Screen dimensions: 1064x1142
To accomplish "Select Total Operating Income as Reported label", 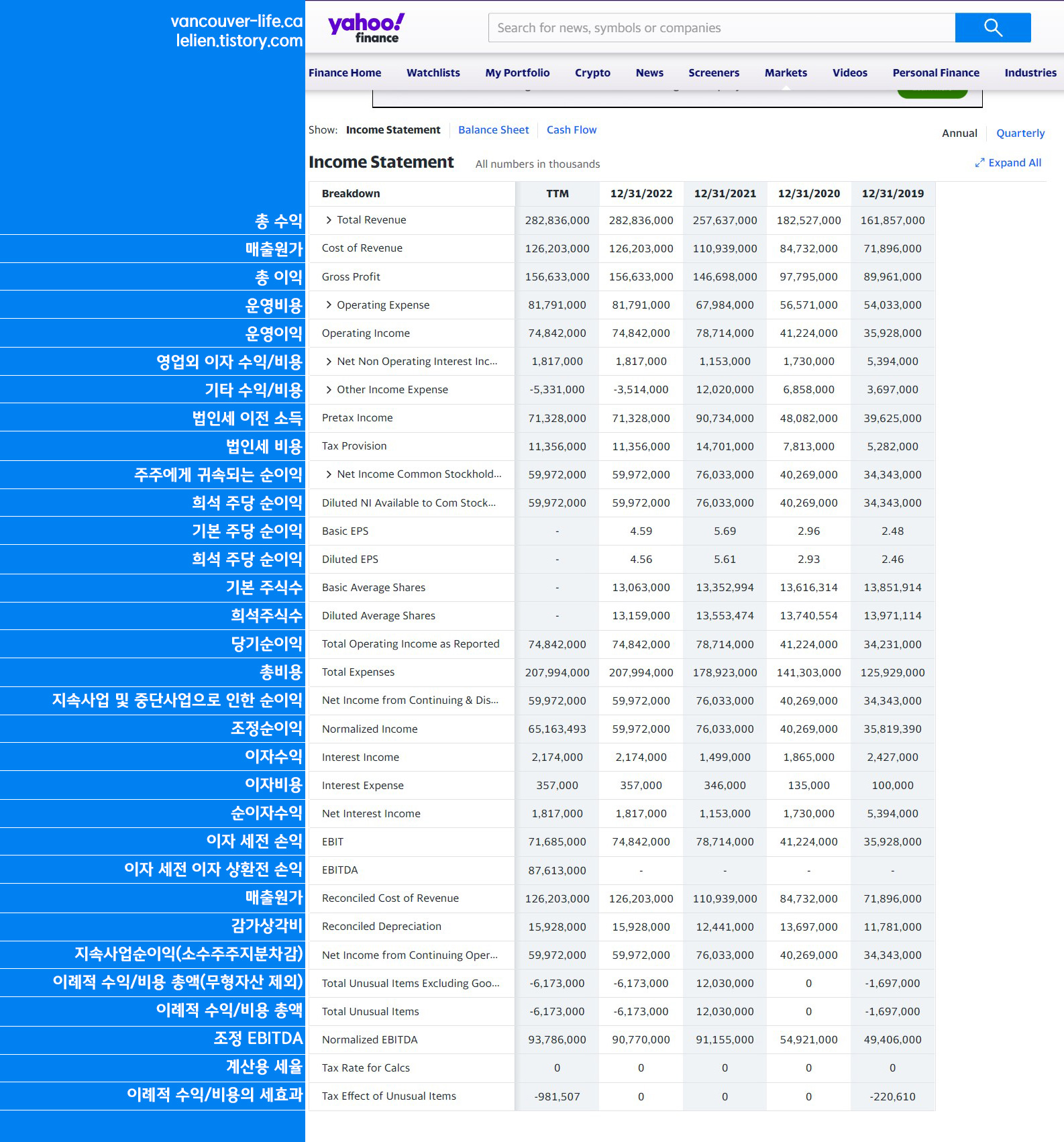I will click(411, 644).
